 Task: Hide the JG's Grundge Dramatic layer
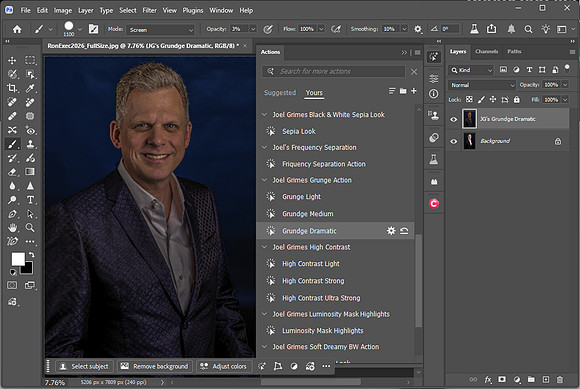[454, 119]
